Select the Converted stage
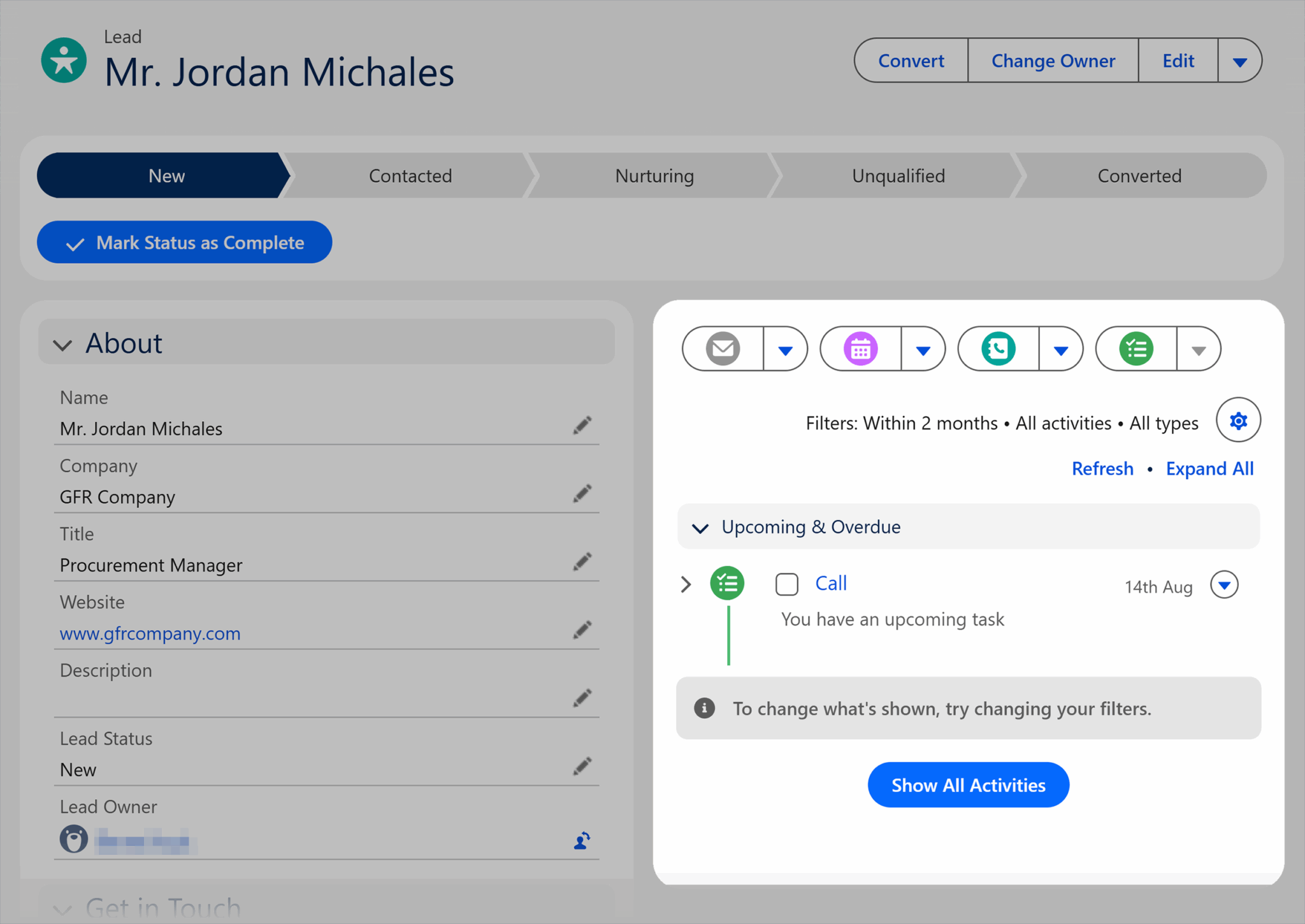The width and height of the screenshot is (1305, 924). 1139,175
